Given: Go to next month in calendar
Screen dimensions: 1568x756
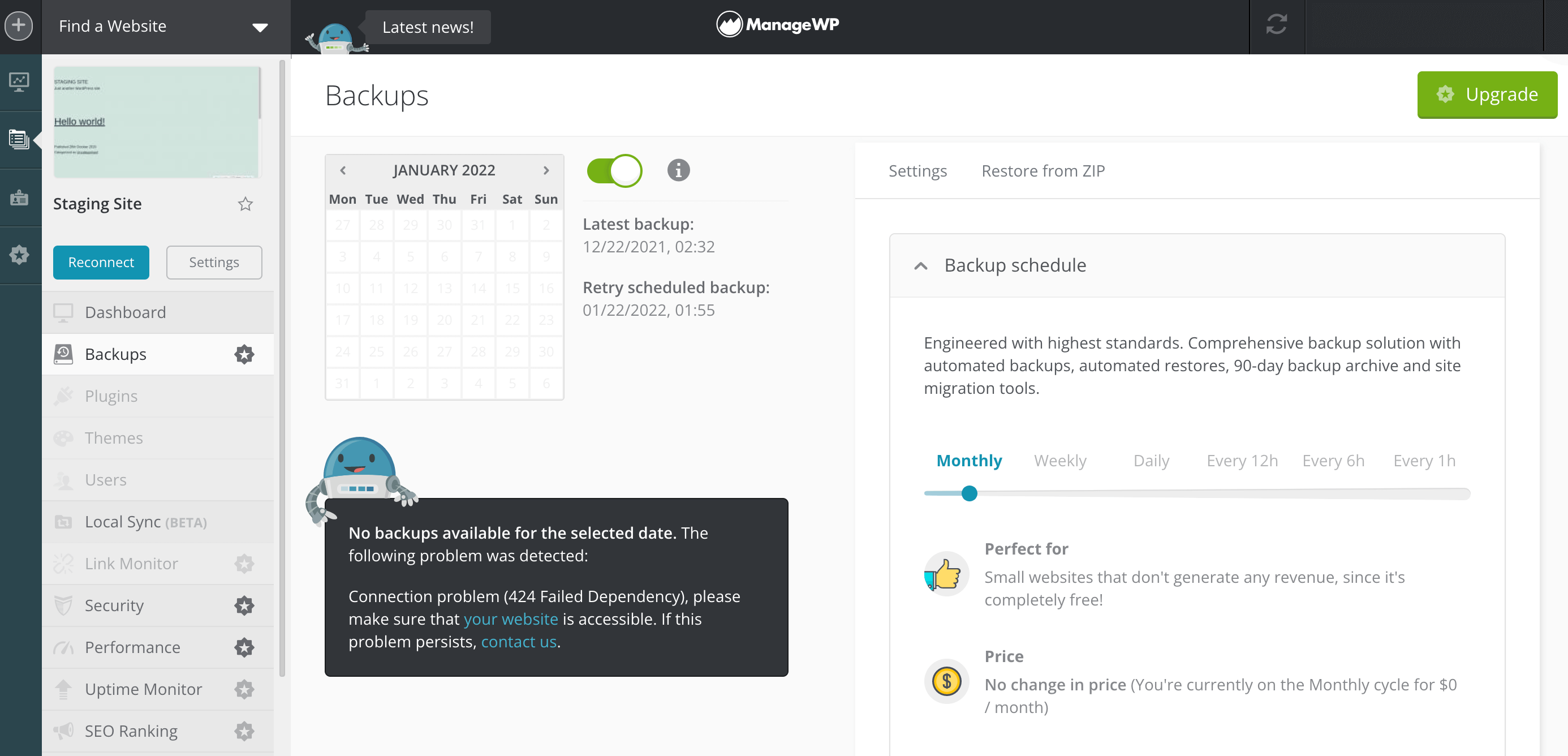Looking at the screenshot, I should click(x=546, y=170).
